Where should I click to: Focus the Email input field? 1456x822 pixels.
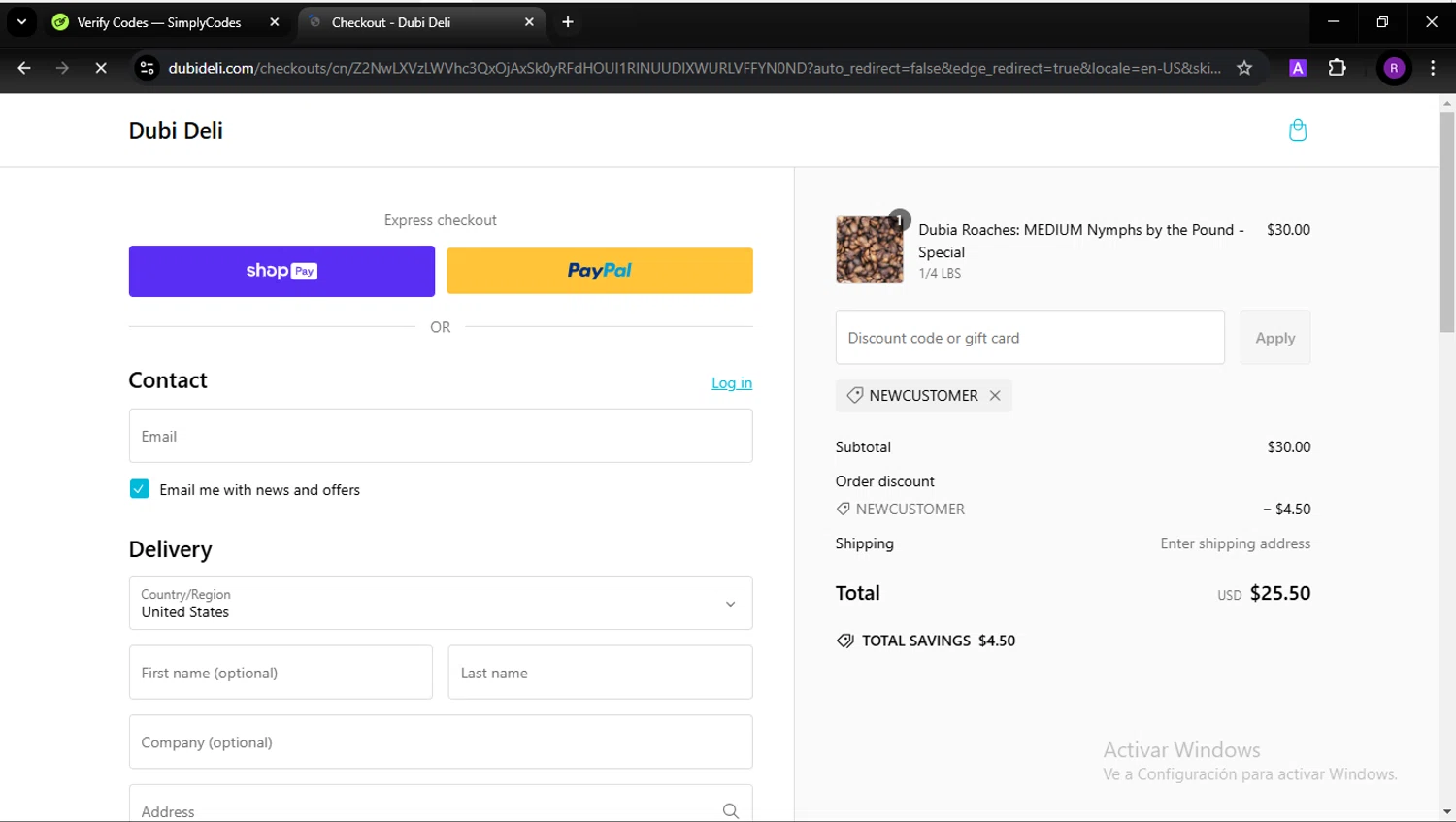[x=441, y=436]
